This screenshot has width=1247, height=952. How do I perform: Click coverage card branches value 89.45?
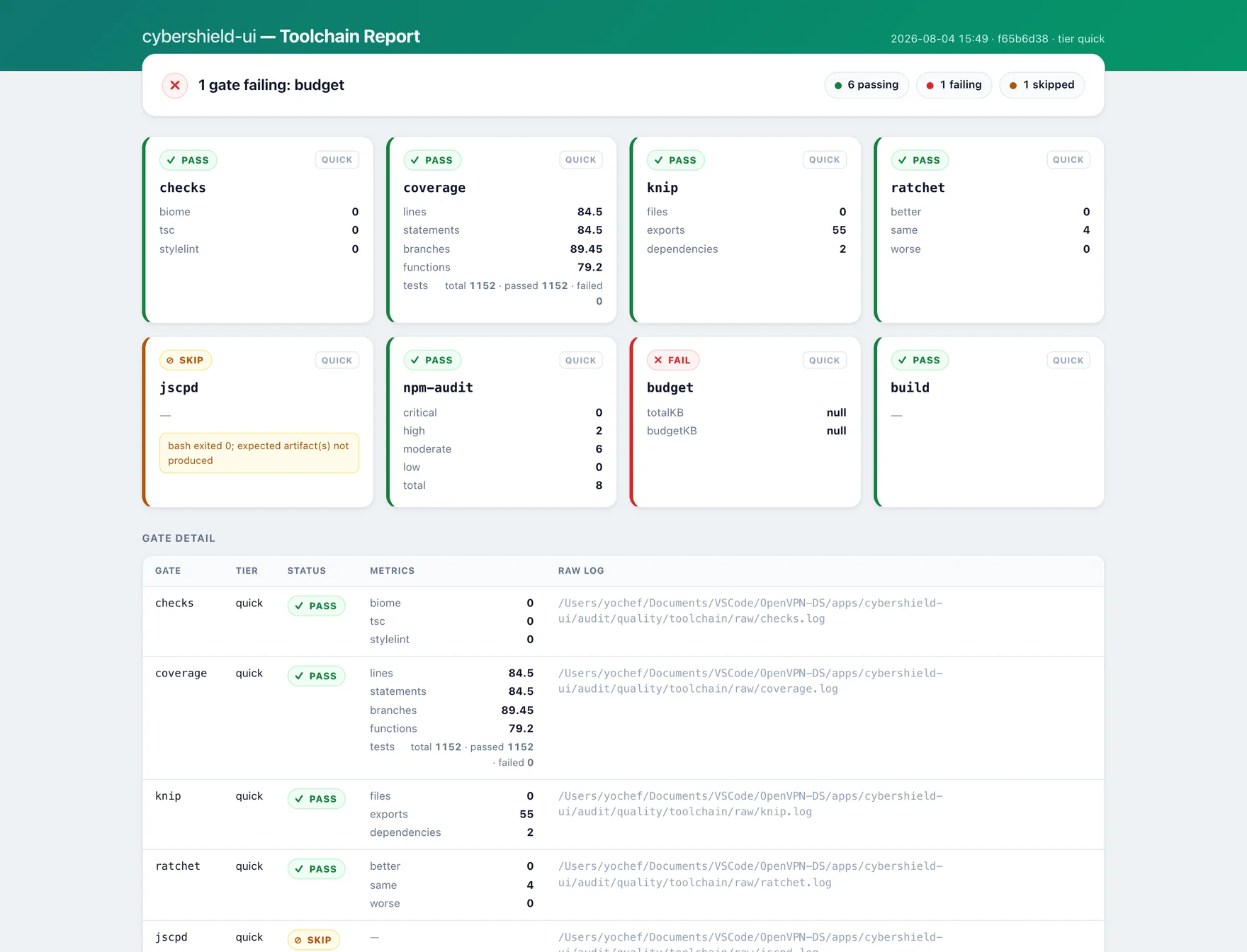tap(586, 249)
